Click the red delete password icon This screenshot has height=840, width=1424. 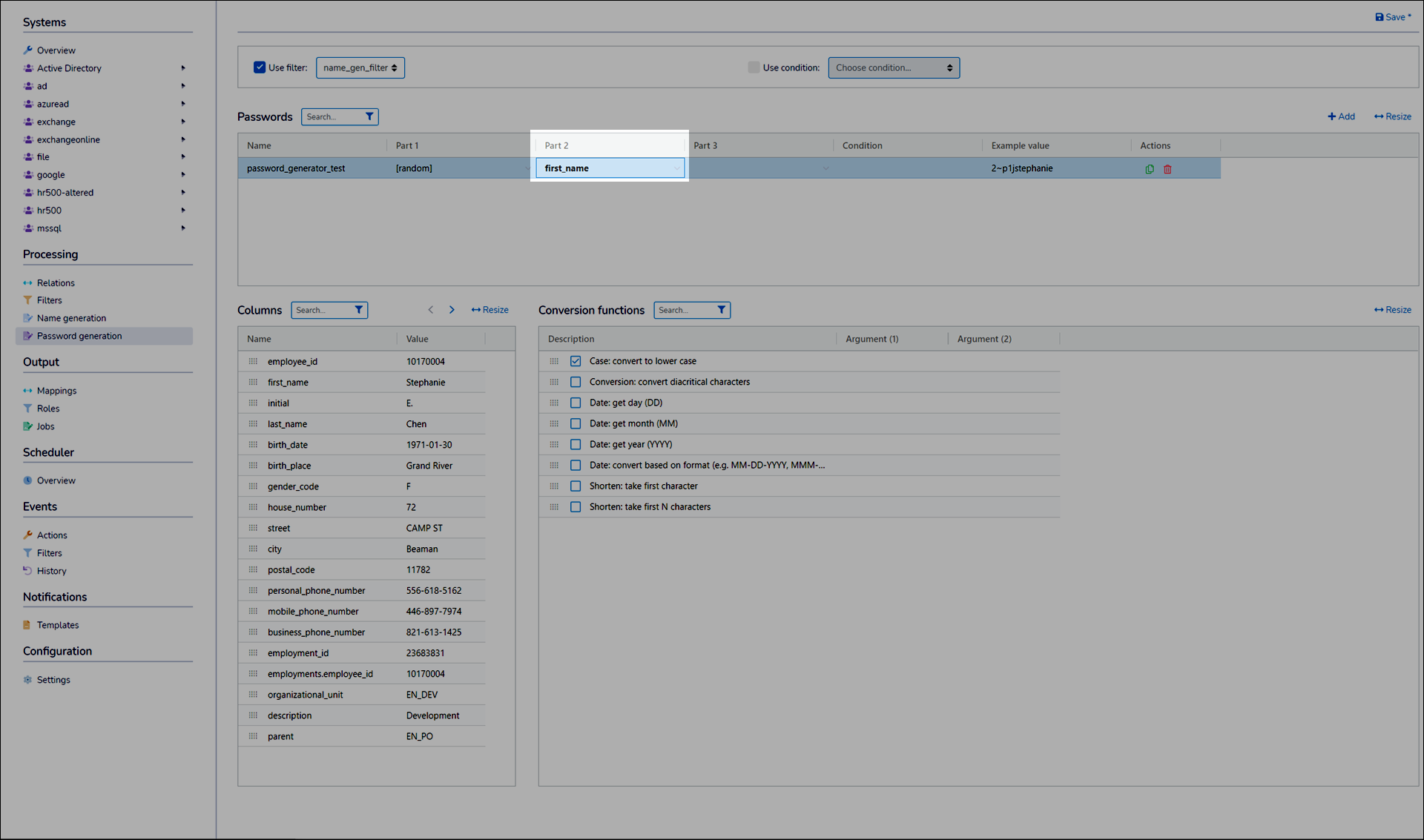click(x=1167, y=169)
